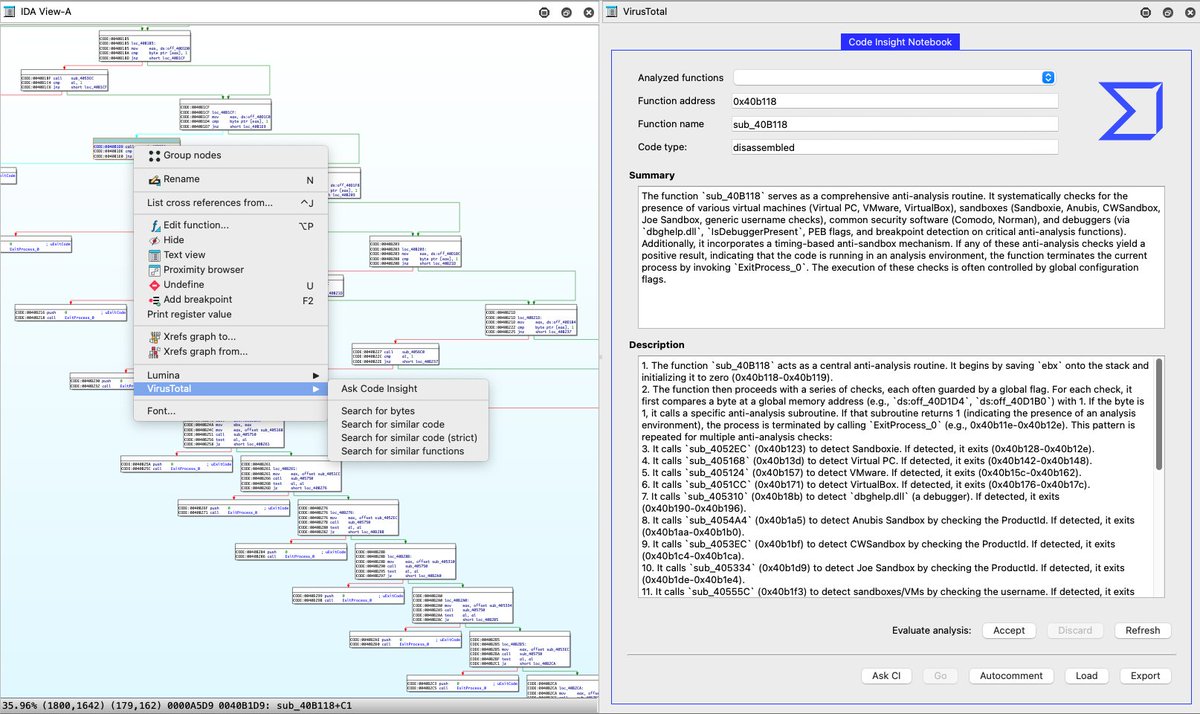Image resolution: width=1200 pixels, height=714 pixels.
Task: Open the Font... menu entry
Action: [x=231, y=411]
